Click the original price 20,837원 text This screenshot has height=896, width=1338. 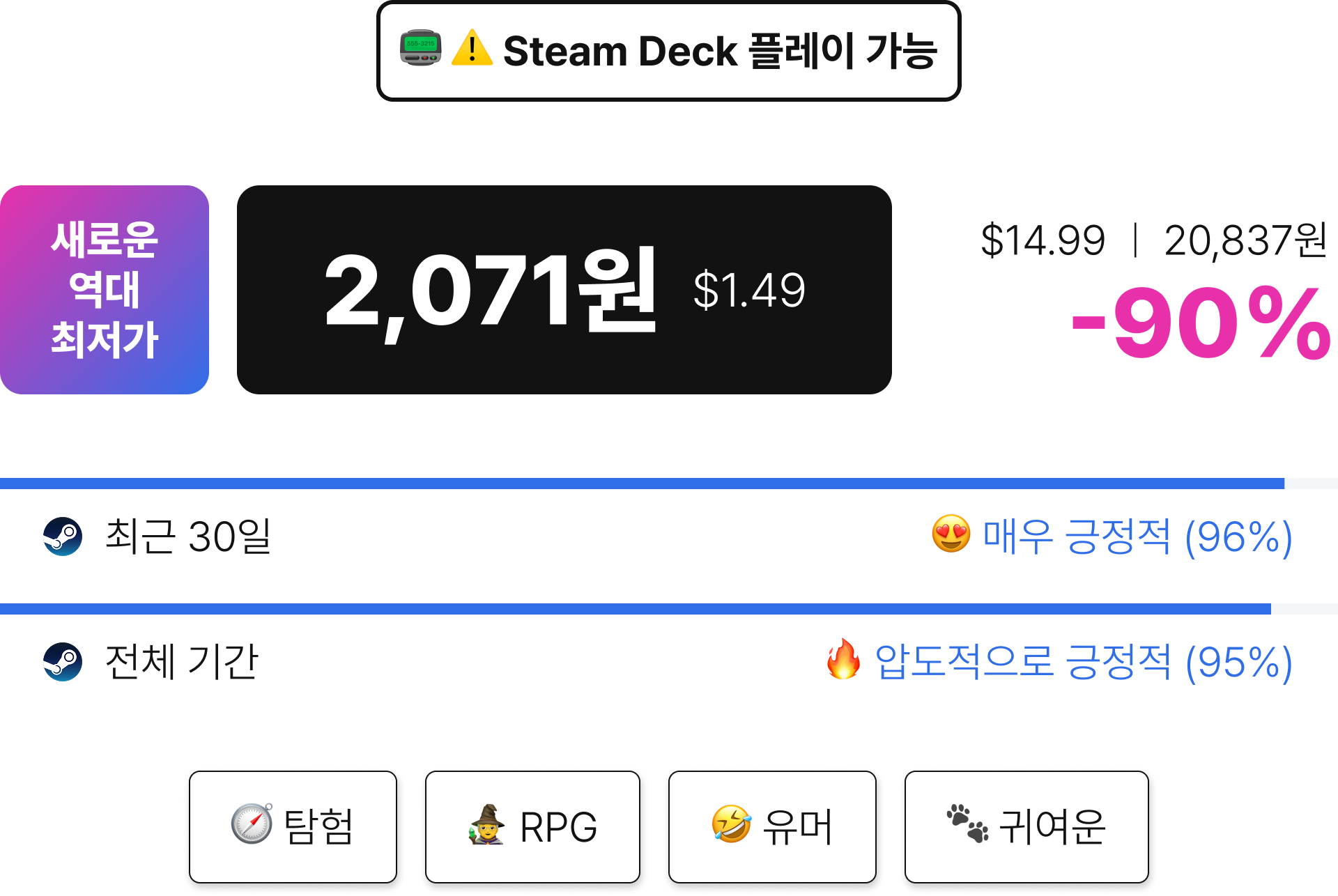pyautogui.click(x=1245, y=241)
